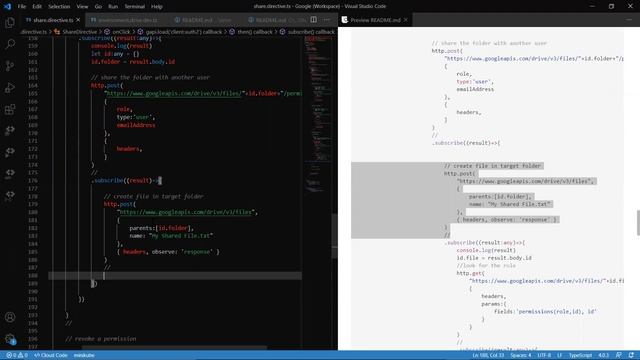Select directive.ts file in the breadcrumb
This screenshot has height=360, width=640.
point(34,32)
